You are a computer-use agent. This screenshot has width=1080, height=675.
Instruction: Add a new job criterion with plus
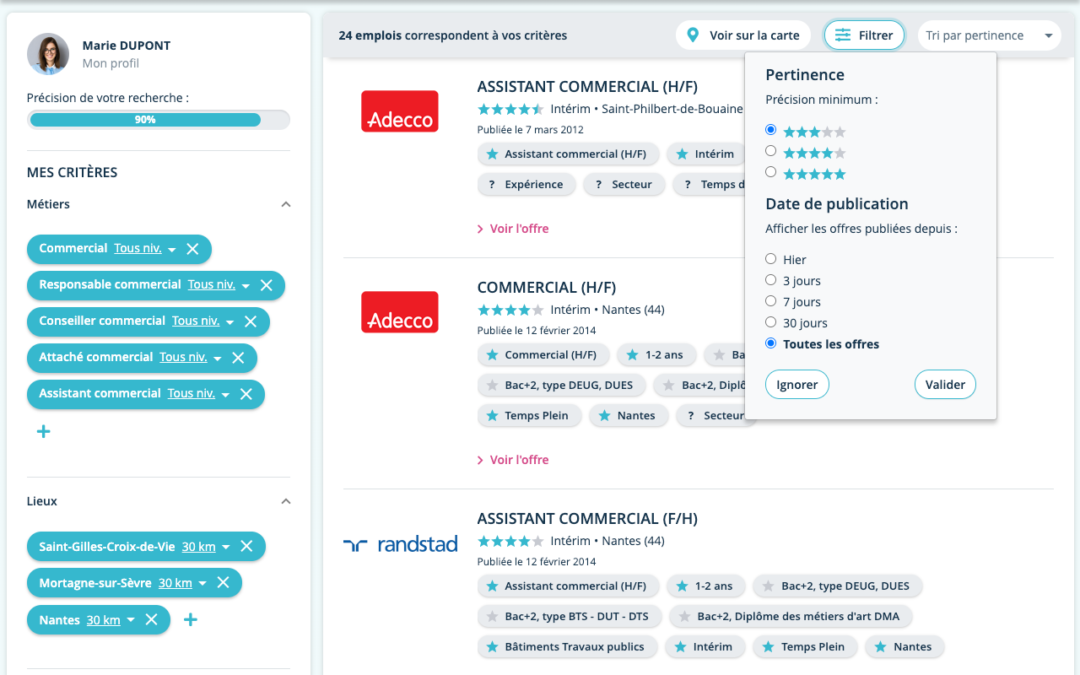click(x=43, y=432)
